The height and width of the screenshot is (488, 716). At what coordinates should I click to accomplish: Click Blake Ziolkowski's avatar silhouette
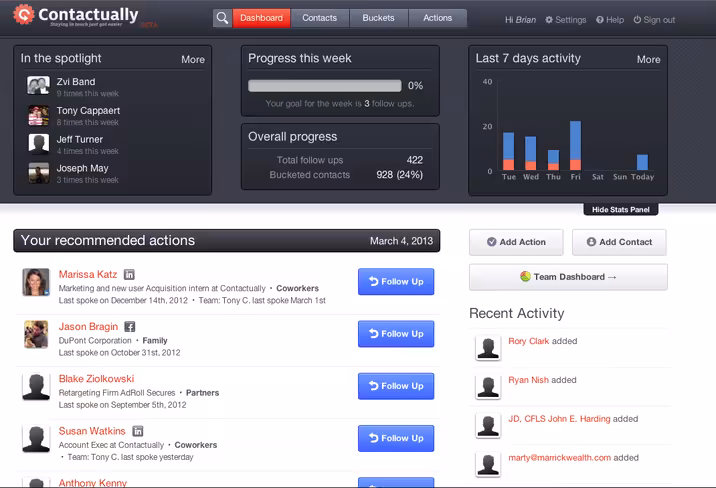36,387
